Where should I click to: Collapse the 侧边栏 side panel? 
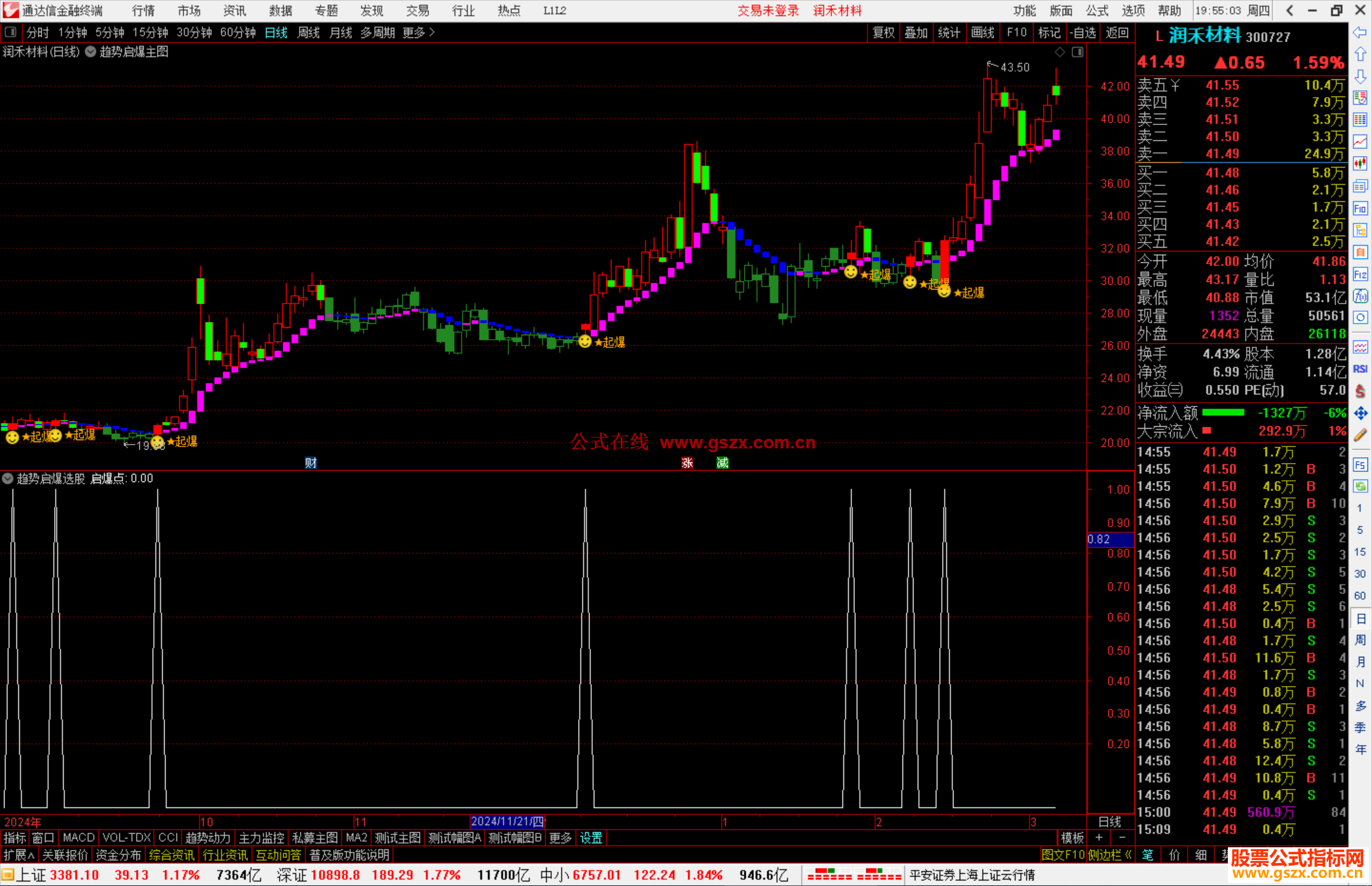tap(1110, 856)
